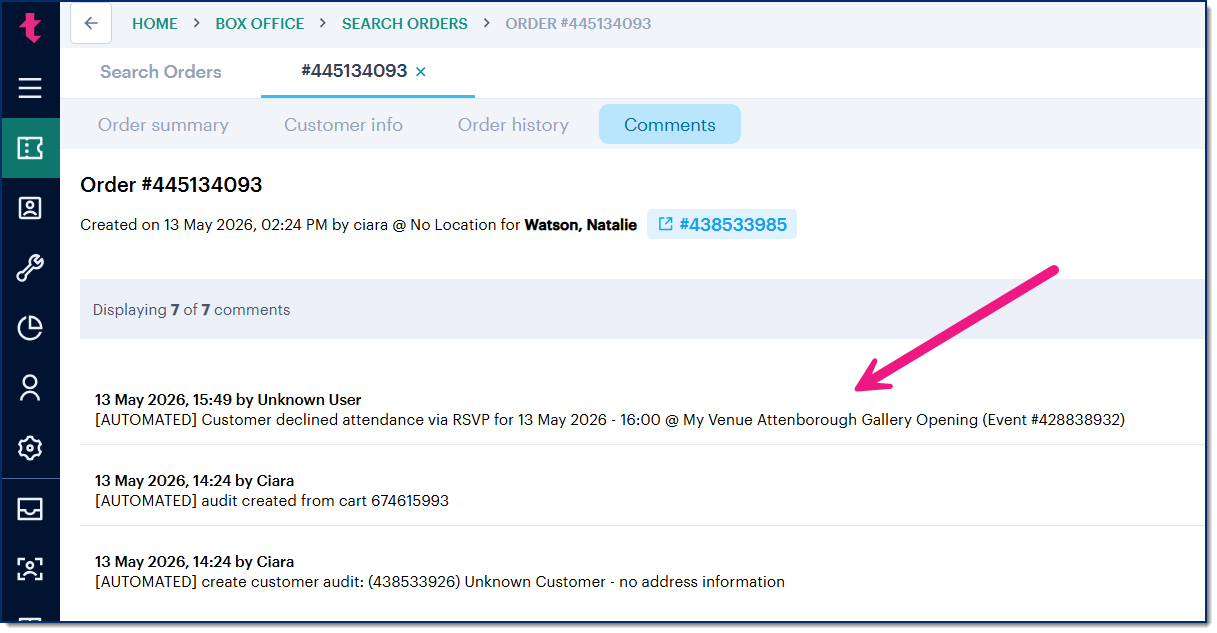Click 'create customer audit' comment text
1217x633 pixels.
(x=440, y=582)
